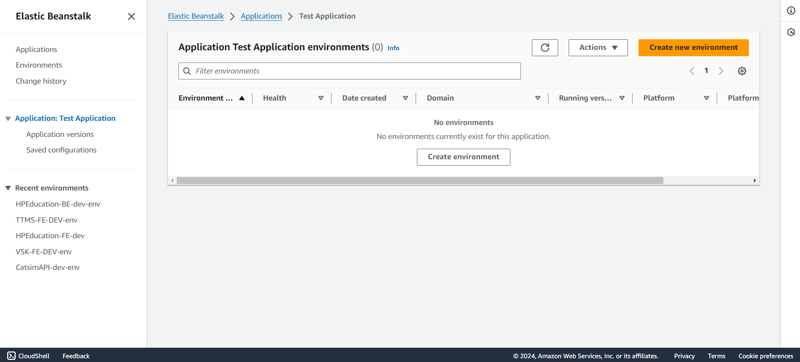Click scroll-right arrow on horizontal scrollbar
Viewport: 800px width, 362px height.
pos(755,180)
